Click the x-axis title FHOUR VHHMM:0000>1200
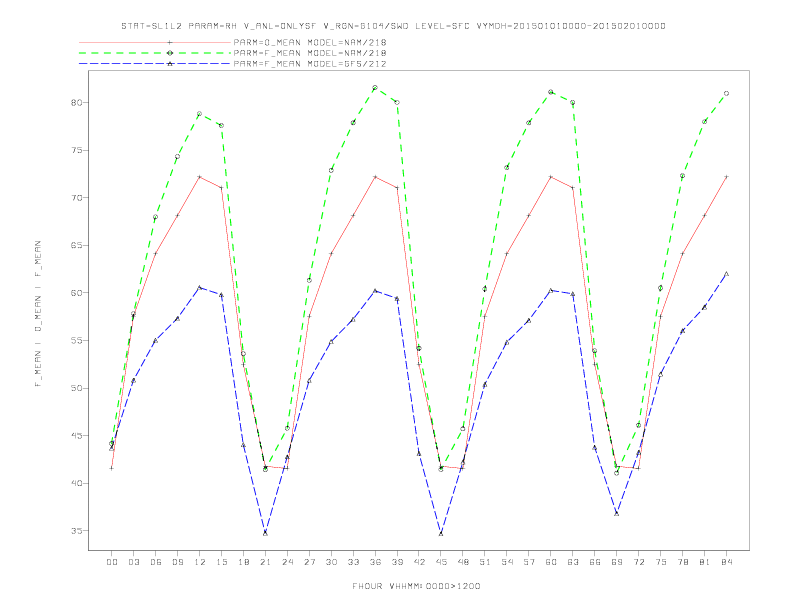The image size is (792, 612). click(x=416, y=586)
